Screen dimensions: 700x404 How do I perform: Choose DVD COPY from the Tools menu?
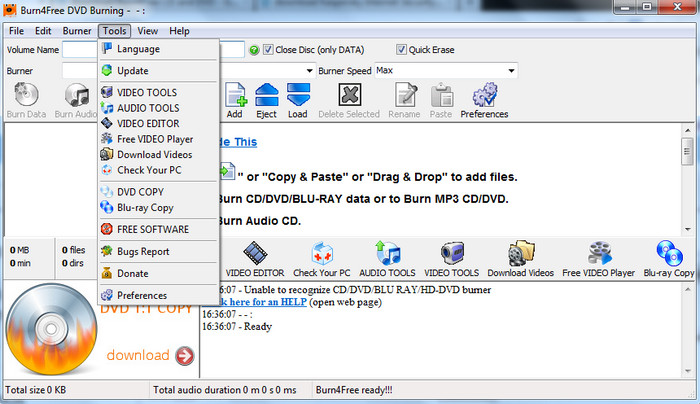pyautogui.click(x=159, y=192)
